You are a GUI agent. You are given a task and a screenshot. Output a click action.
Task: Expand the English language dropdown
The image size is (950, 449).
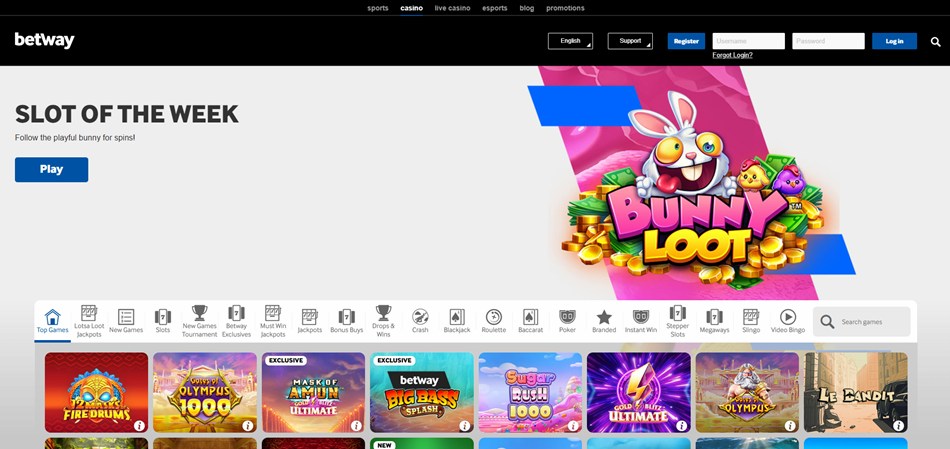coord(570,41)
